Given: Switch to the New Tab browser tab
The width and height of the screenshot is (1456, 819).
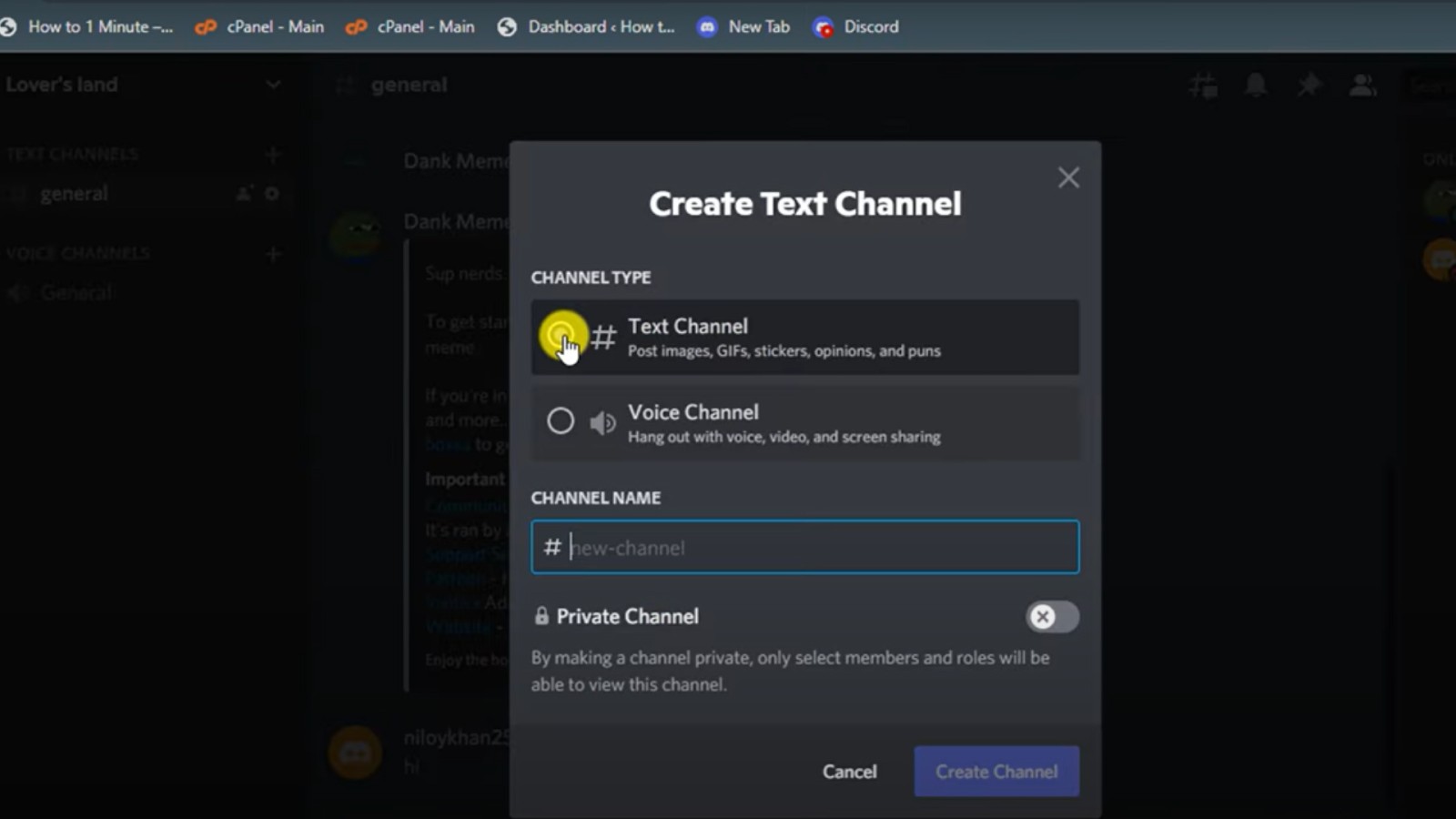Looking at the screenshot, I should [744, 26].
